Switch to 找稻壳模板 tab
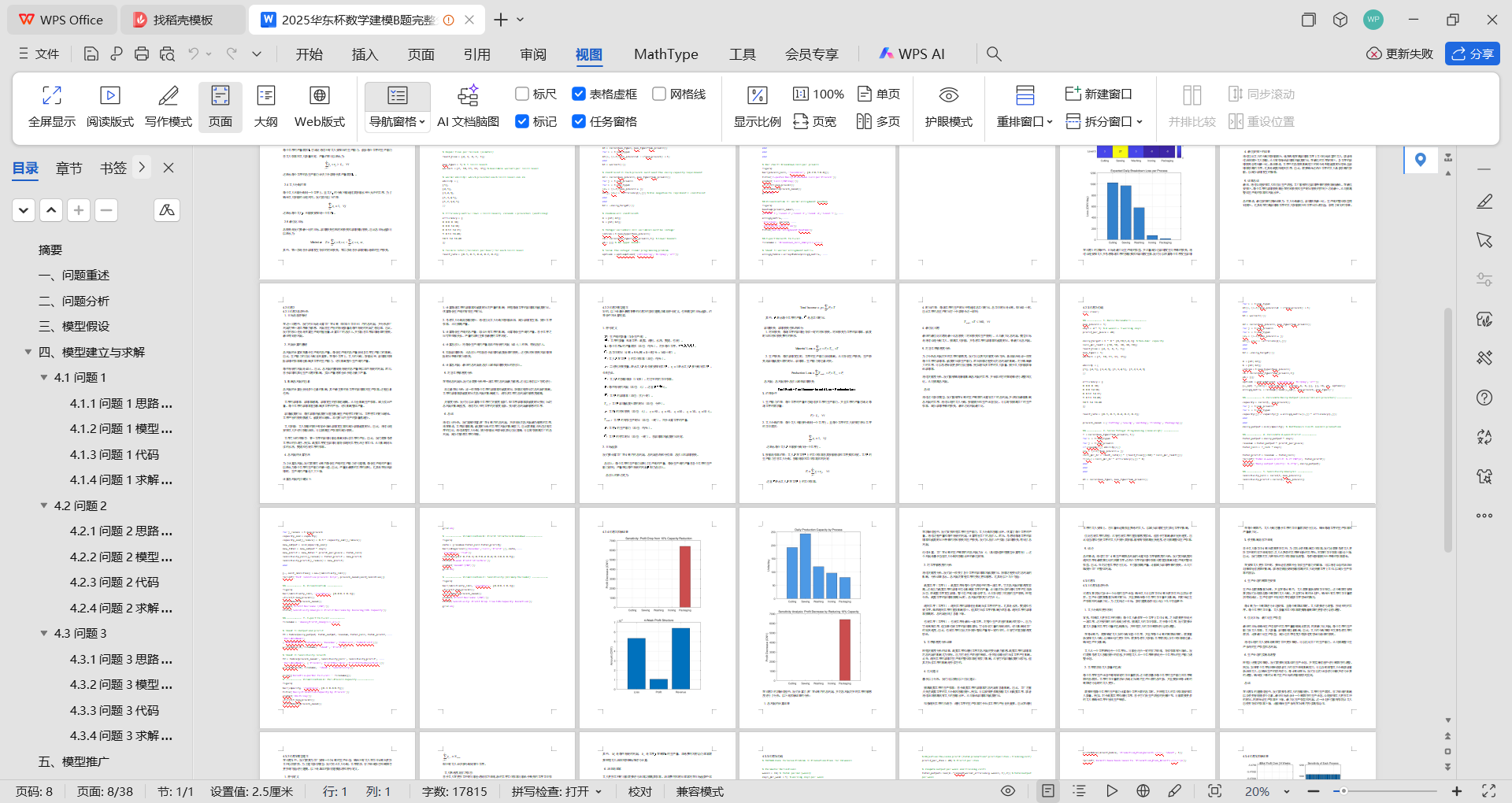 (183, 20)
